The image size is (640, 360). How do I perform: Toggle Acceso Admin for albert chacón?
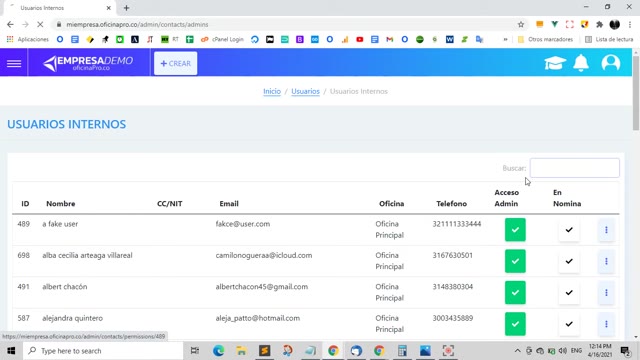click(515, 293)
